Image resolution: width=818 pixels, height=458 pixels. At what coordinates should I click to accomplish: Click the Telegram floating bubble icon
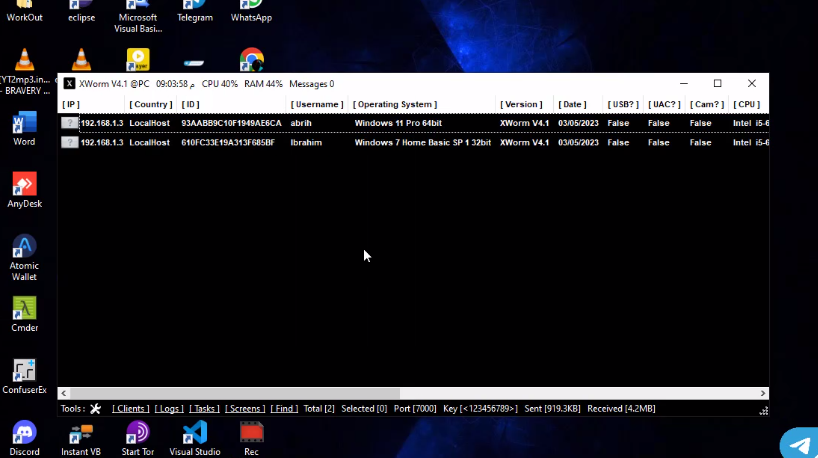coord(799,444)
